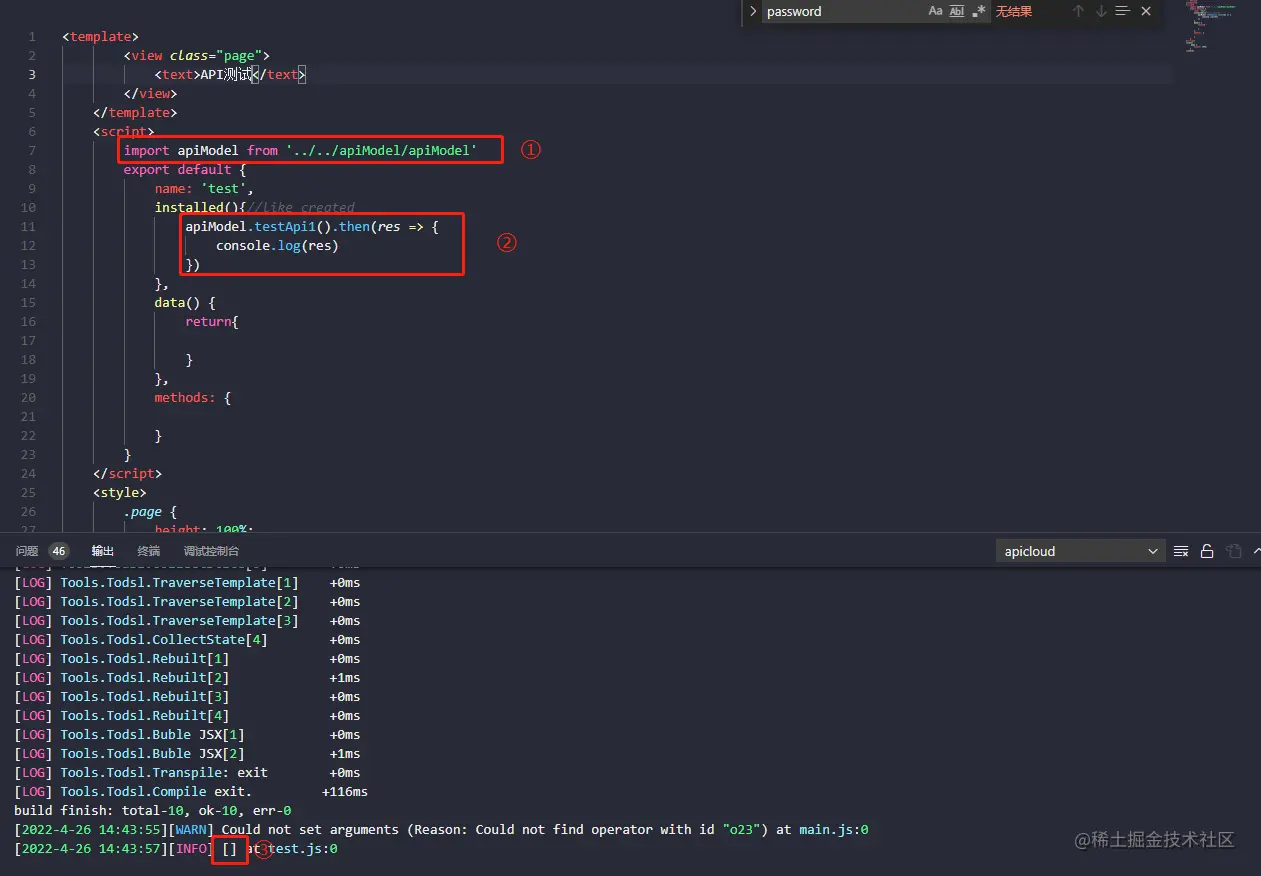Expand the replace row with the chevron
1261x876 pixels.
pos(753,11)
